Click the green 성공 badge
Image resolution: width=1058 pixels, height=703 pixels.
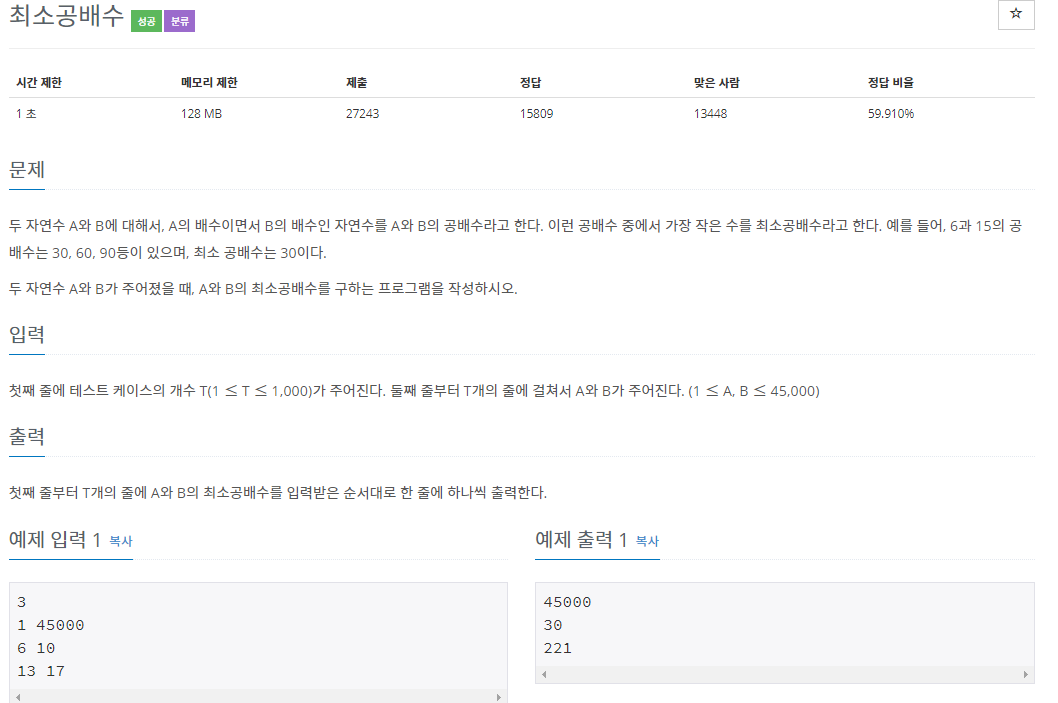coord(146,21)
